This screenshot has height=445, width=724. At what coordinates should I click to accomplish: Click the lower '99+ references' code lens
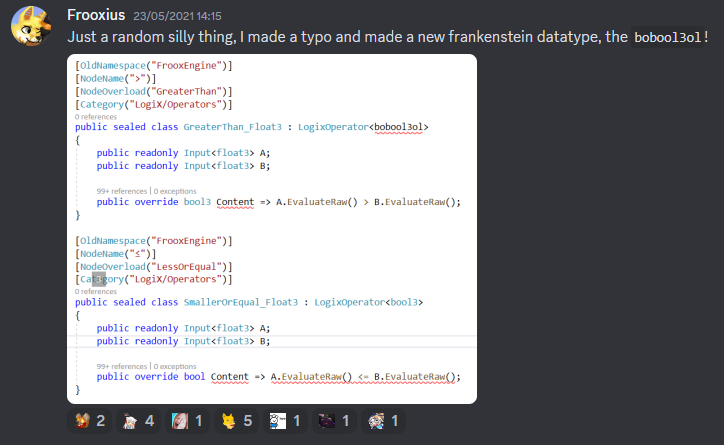[x=120, y=366]
